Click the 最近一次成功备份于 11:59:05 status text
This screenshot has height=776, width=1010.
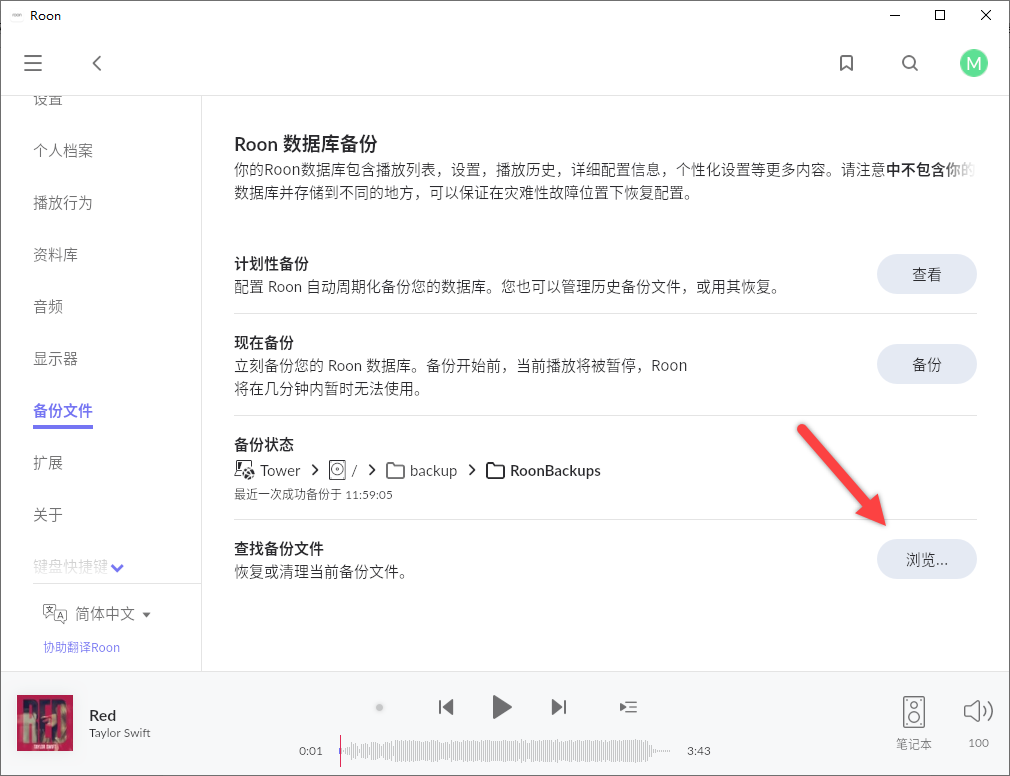313,495
